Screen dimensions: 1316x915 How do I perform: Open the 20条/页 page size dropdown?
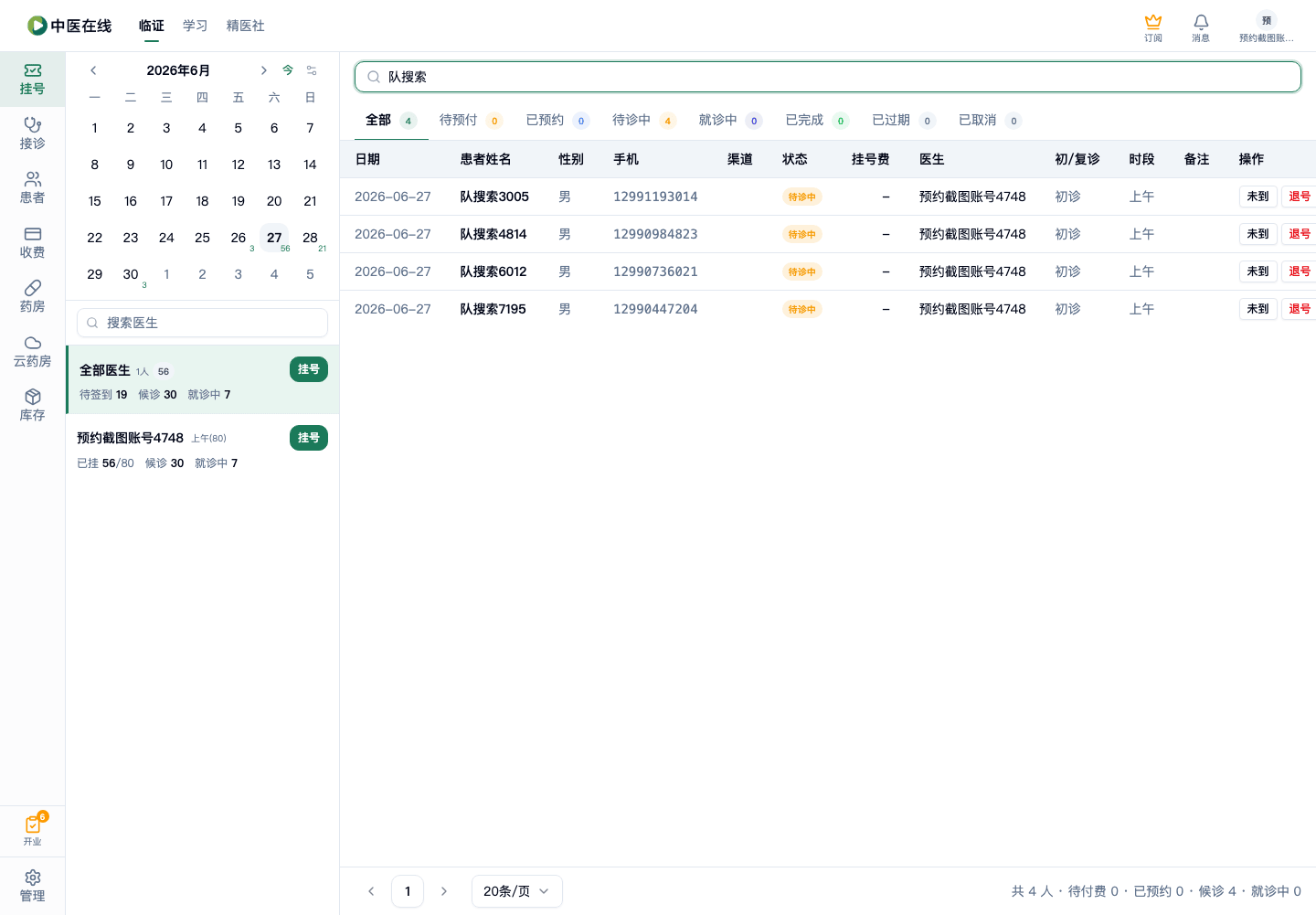coord(517,891)
